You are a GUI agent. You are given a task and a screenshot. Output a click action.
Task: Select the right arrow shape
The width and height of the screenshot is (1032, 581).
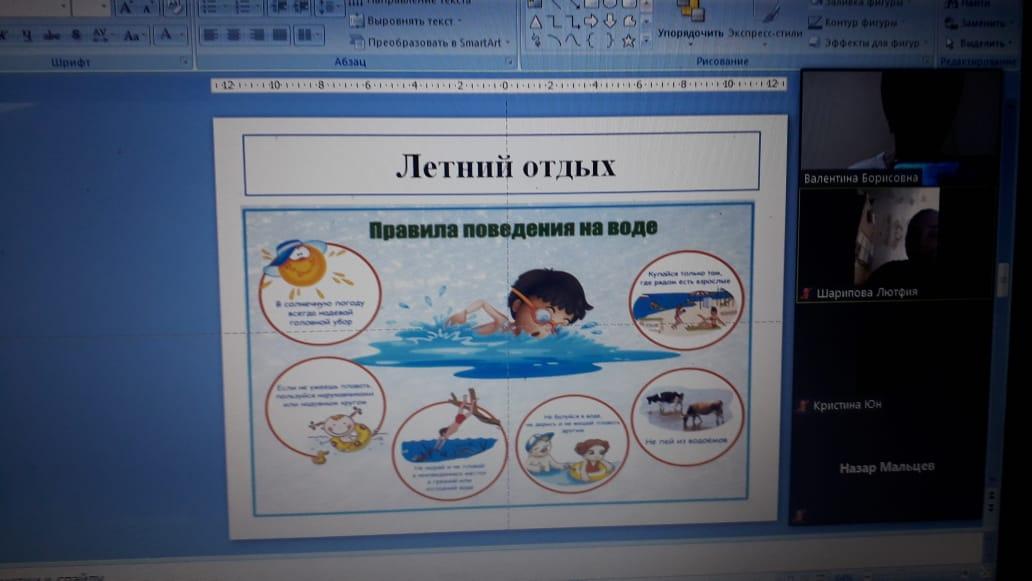pos(591,21)
